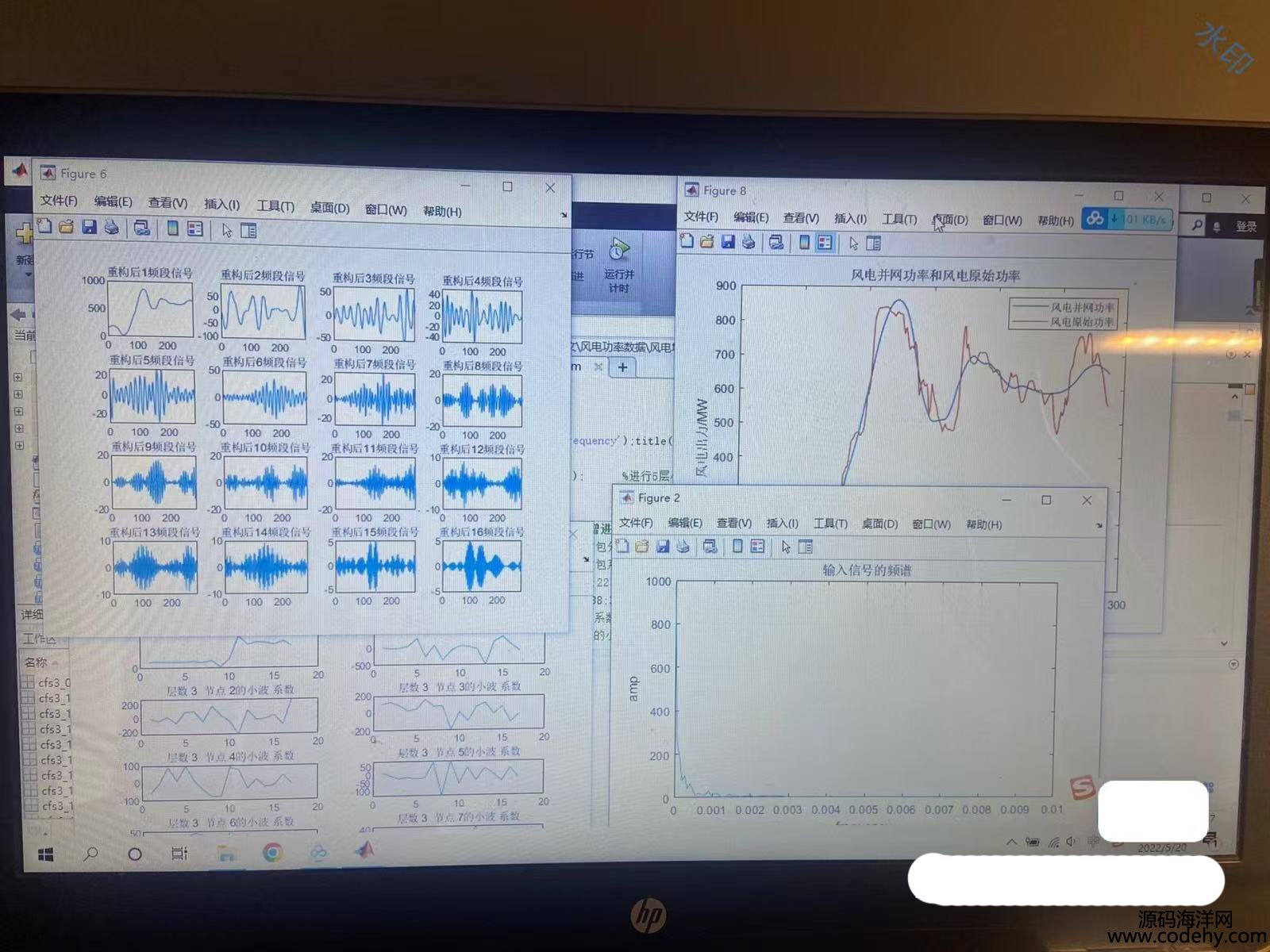Open Windows taskbar search
This screenshot has height=952, width=1270.
90,854
